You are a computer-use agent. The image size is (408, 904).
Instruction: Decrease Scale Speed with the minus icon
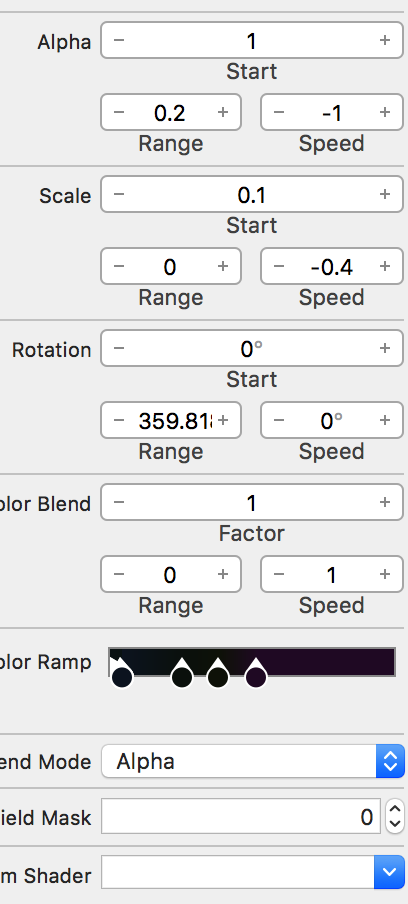279,266
